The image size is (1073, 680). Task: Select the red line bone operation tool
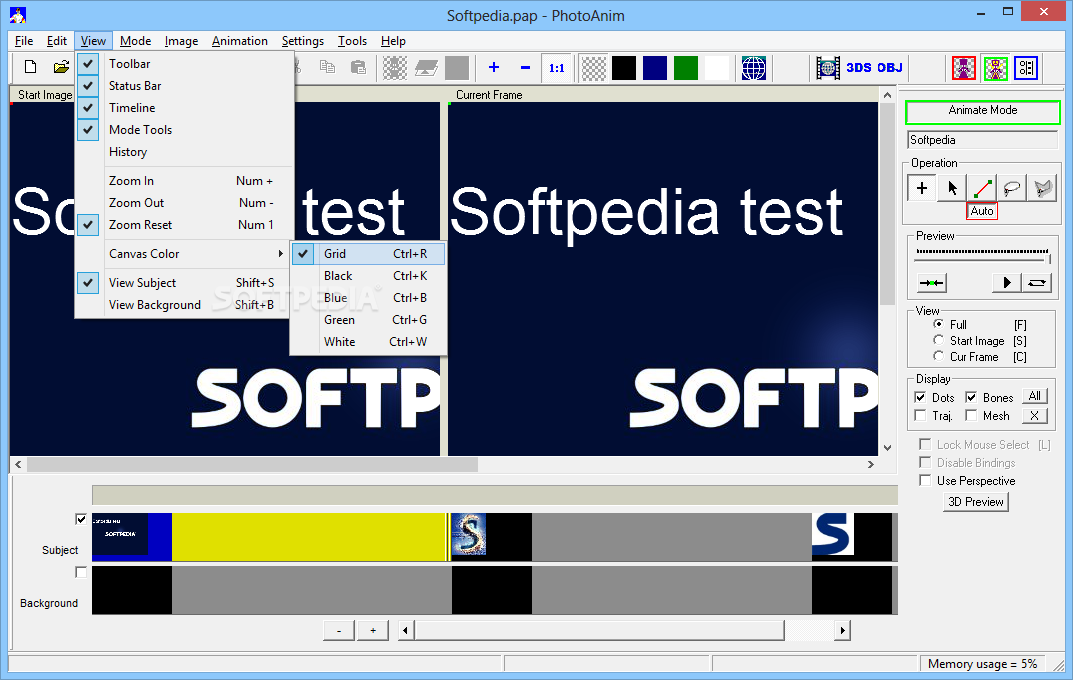click(x=983, y=187)
